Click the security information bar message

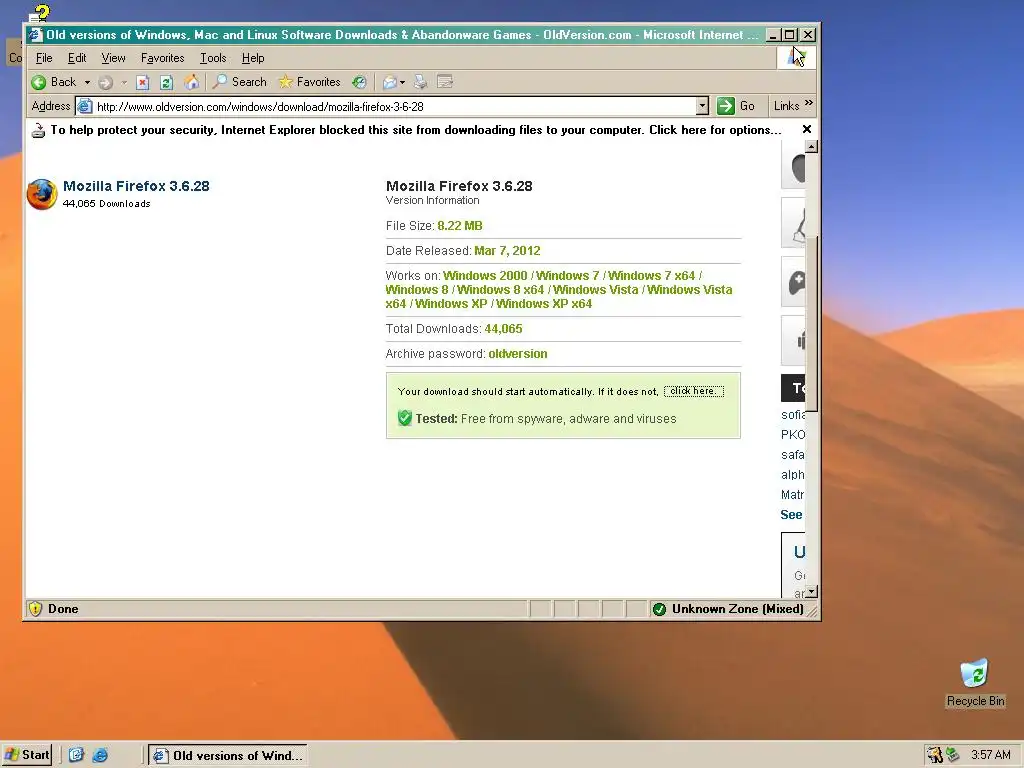[x=416, y=130]
